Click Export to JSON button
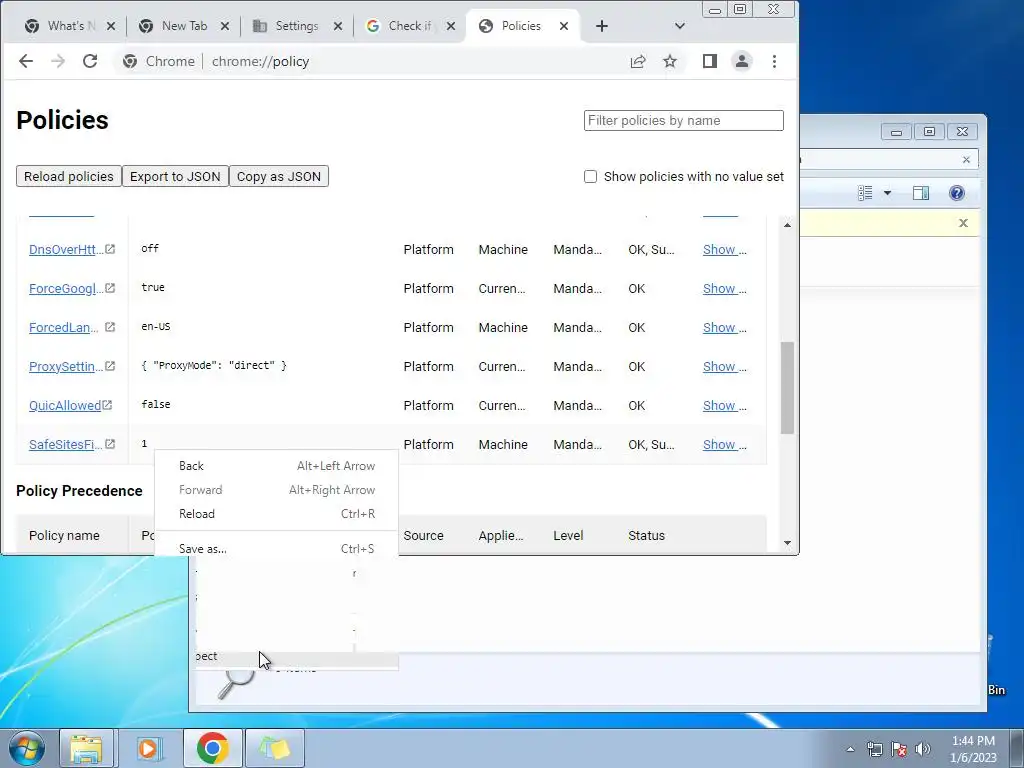This screenshot has width=1024, height=768. coord(175,176)
